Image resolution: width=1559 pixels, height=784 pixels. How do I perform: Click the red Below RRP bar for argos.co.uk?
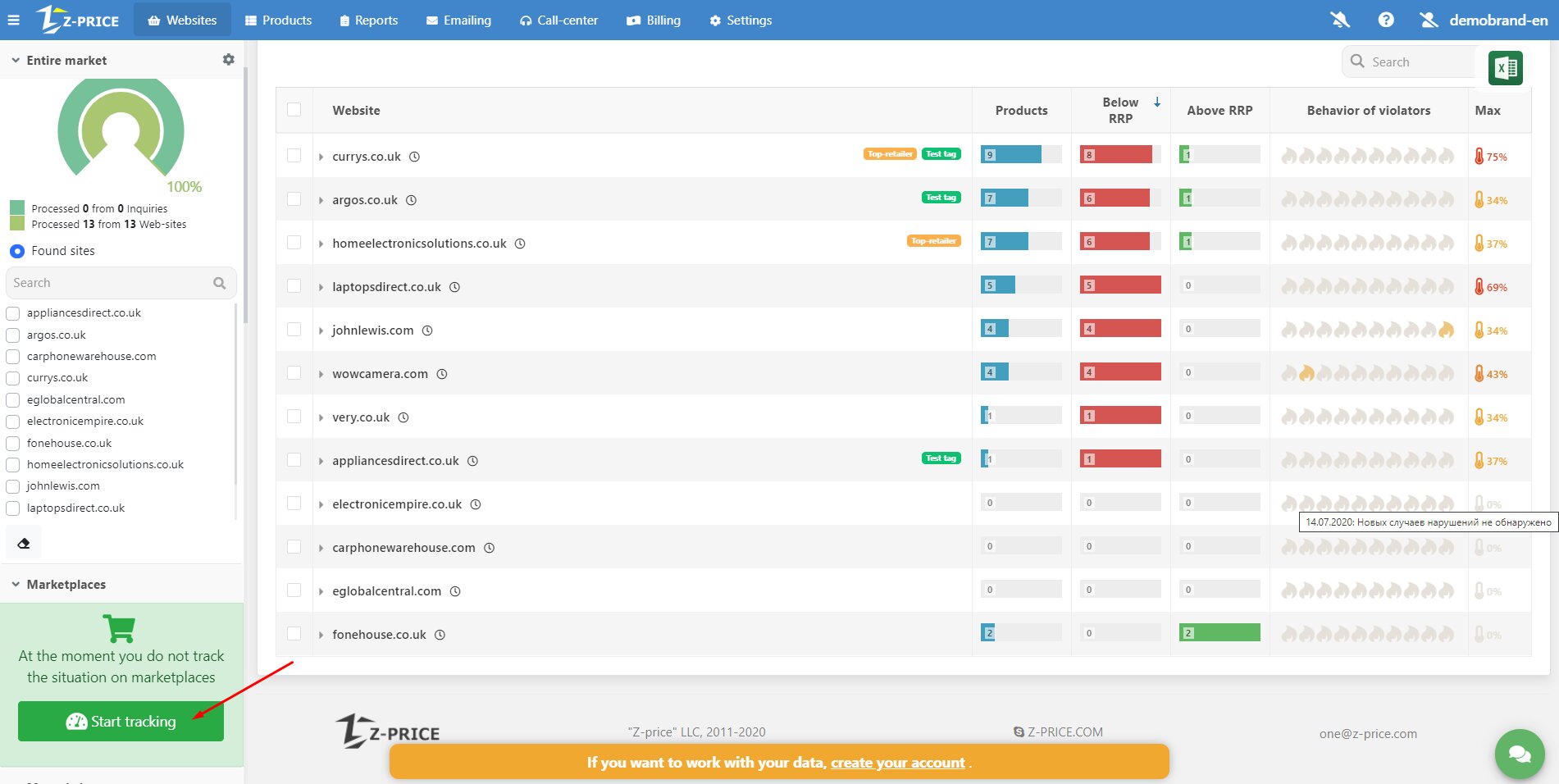tap(1115, 198)
